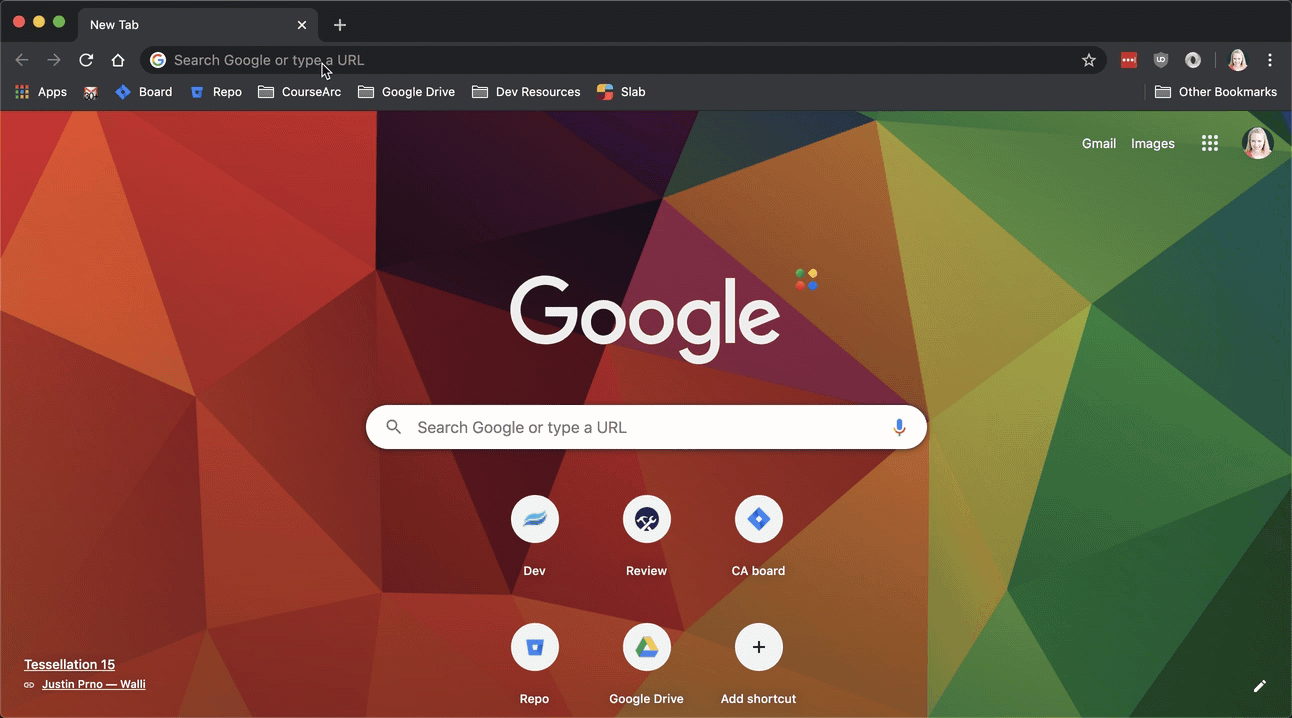Viewport: 1292px width, 718px height.
Task: Open the Repo bookmark in bookmarks bar
Action: pos(216,92)
